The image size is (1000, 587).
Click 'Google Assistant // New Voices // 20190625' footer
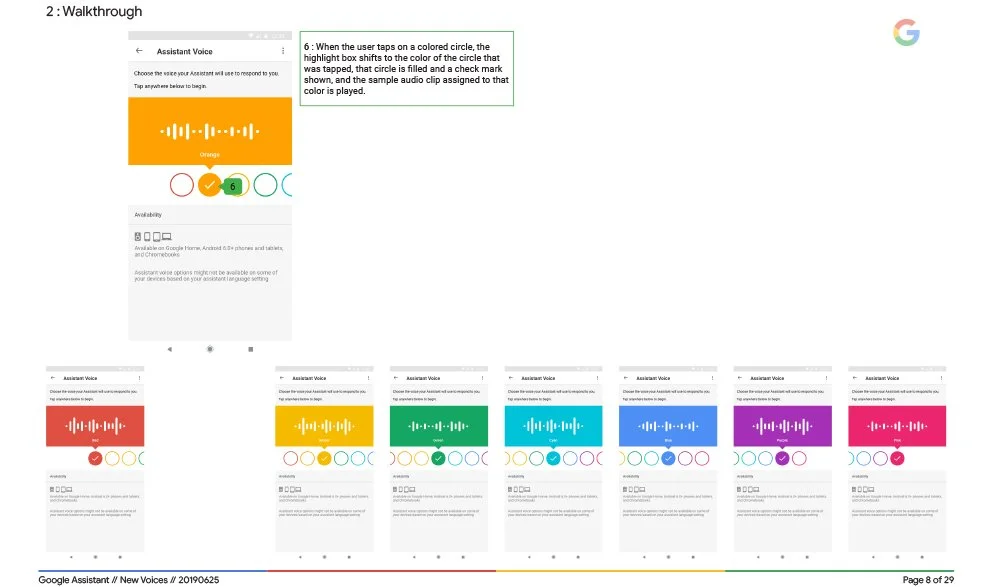click(x=129, y=579)
